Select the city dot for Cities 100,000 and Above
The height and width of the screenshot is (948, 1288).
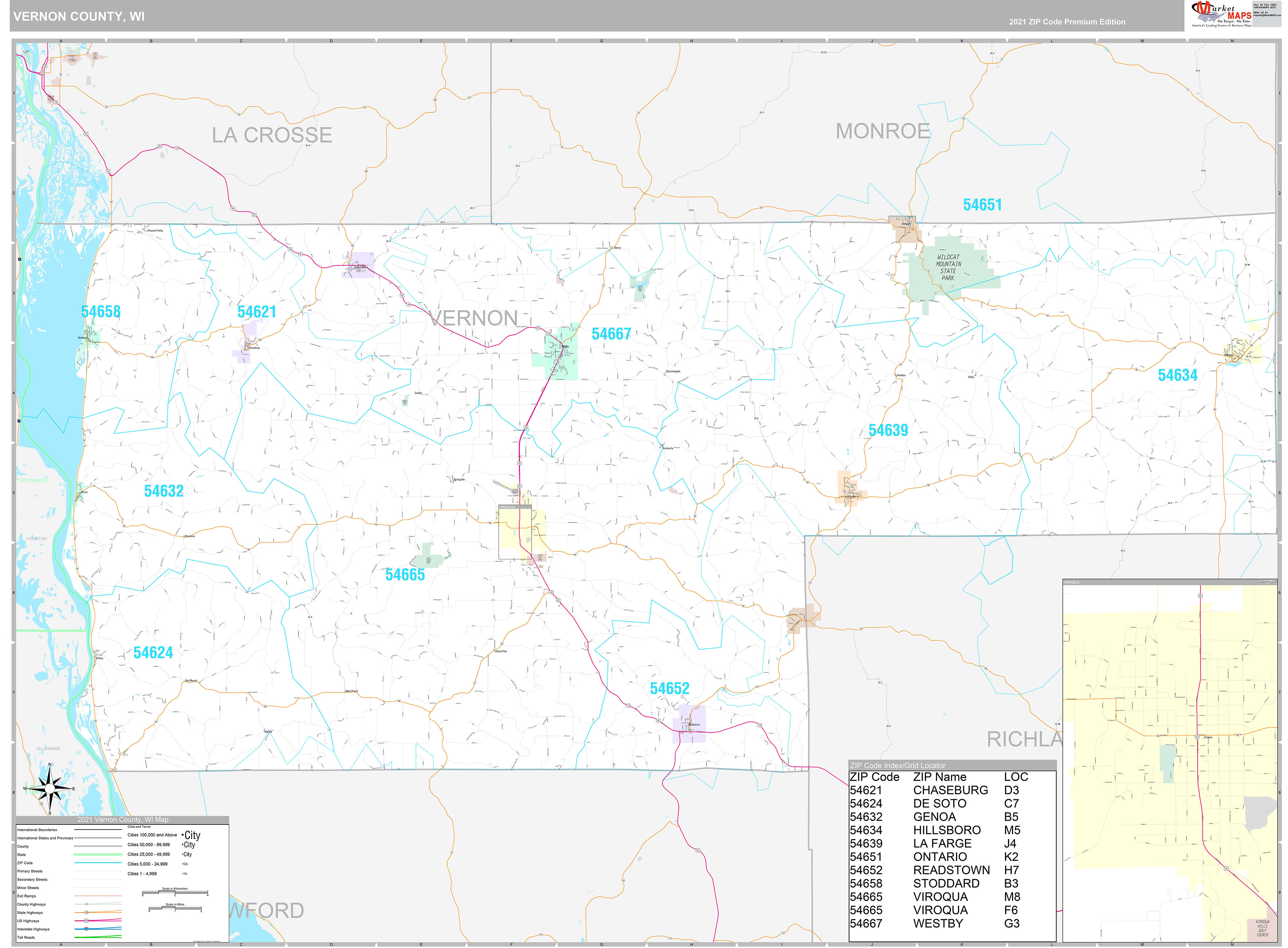[x=182, y=836]
